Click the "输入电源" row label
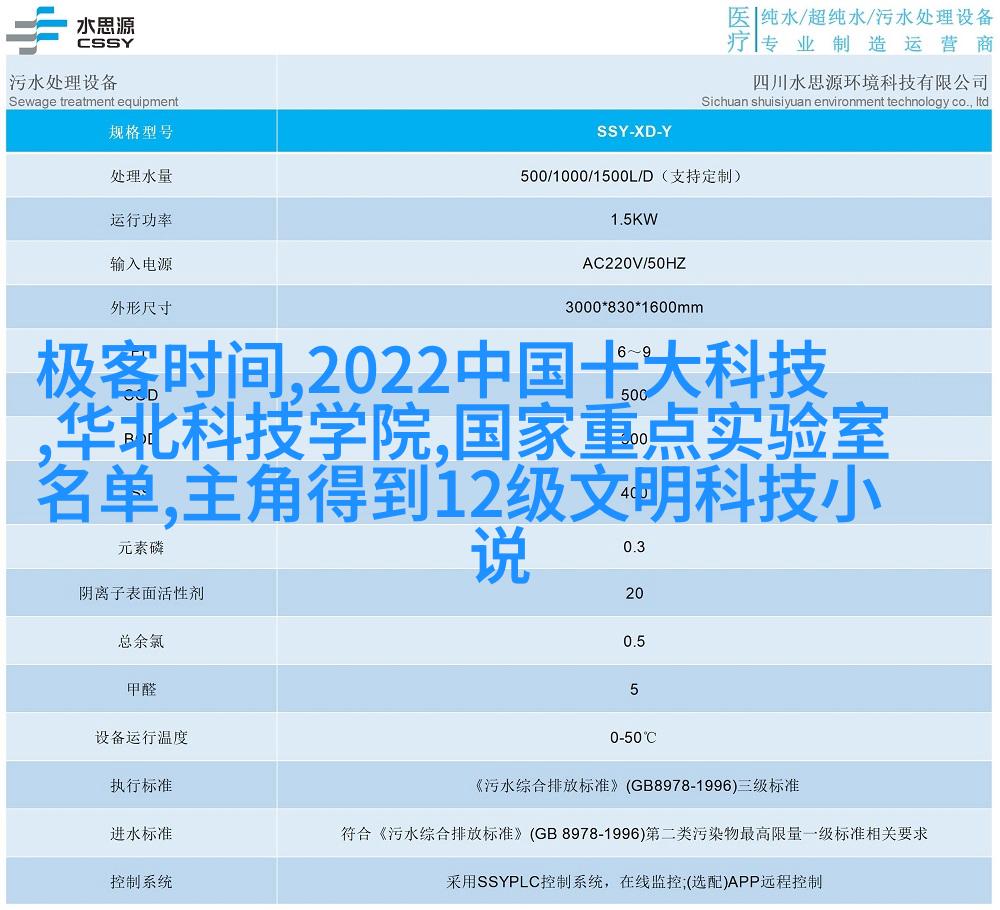Screen dimensions: 1000x910 pos(141,264)
